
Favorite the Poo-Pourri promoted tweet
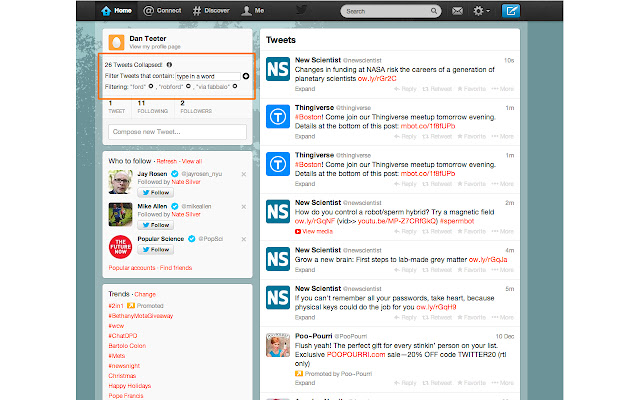point(471,383)
